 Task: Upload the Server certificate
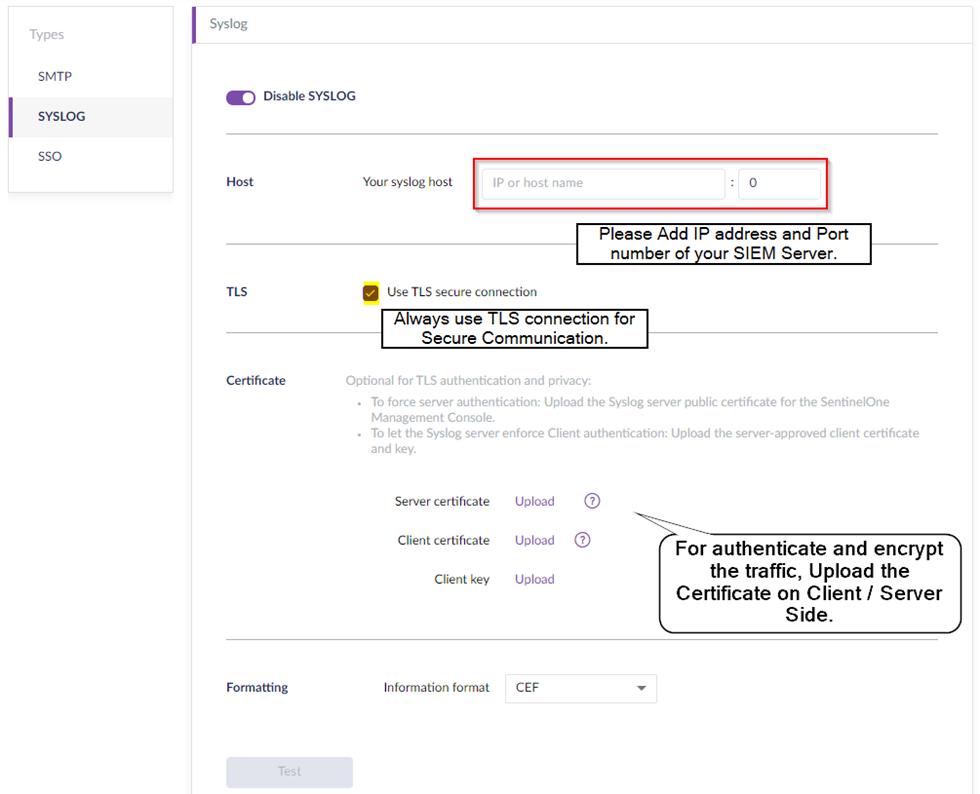(x=534, y=501)
